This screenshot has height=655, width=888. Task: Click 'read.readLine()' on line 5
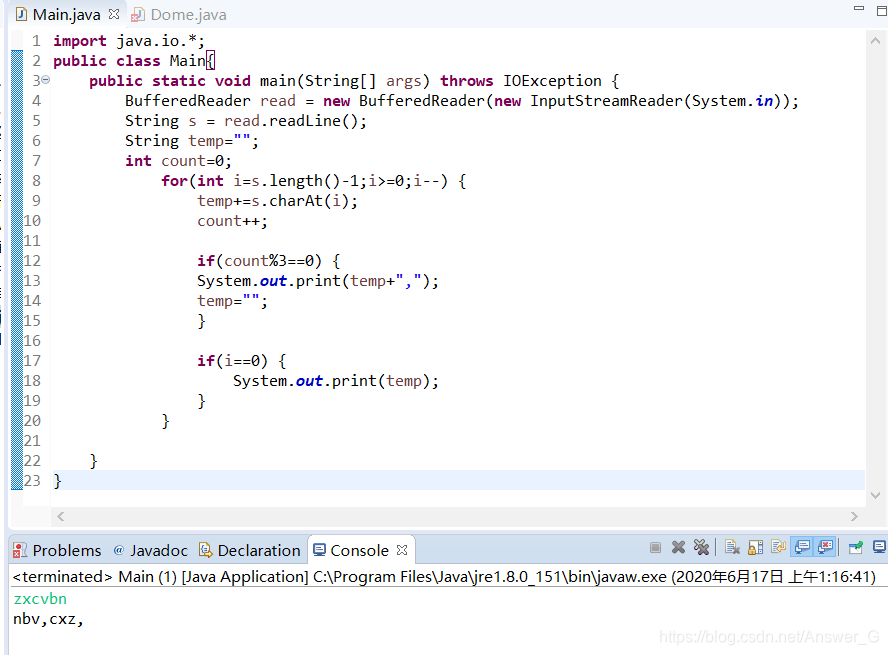point(294,121)
